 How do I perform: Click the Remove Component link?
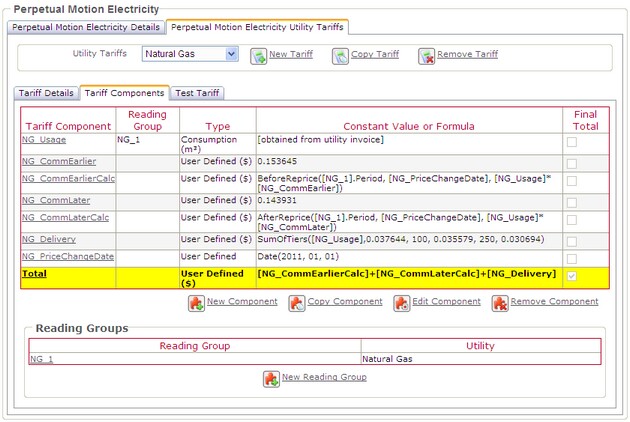[554, 301]
